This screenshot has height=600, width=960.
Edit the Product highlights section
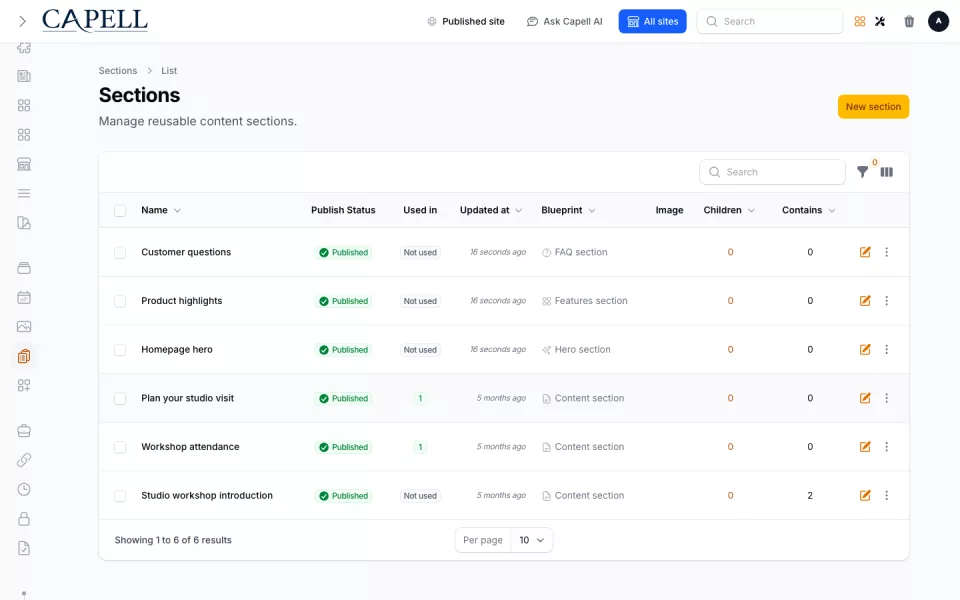pyautogui.click(x=864, y=301)
